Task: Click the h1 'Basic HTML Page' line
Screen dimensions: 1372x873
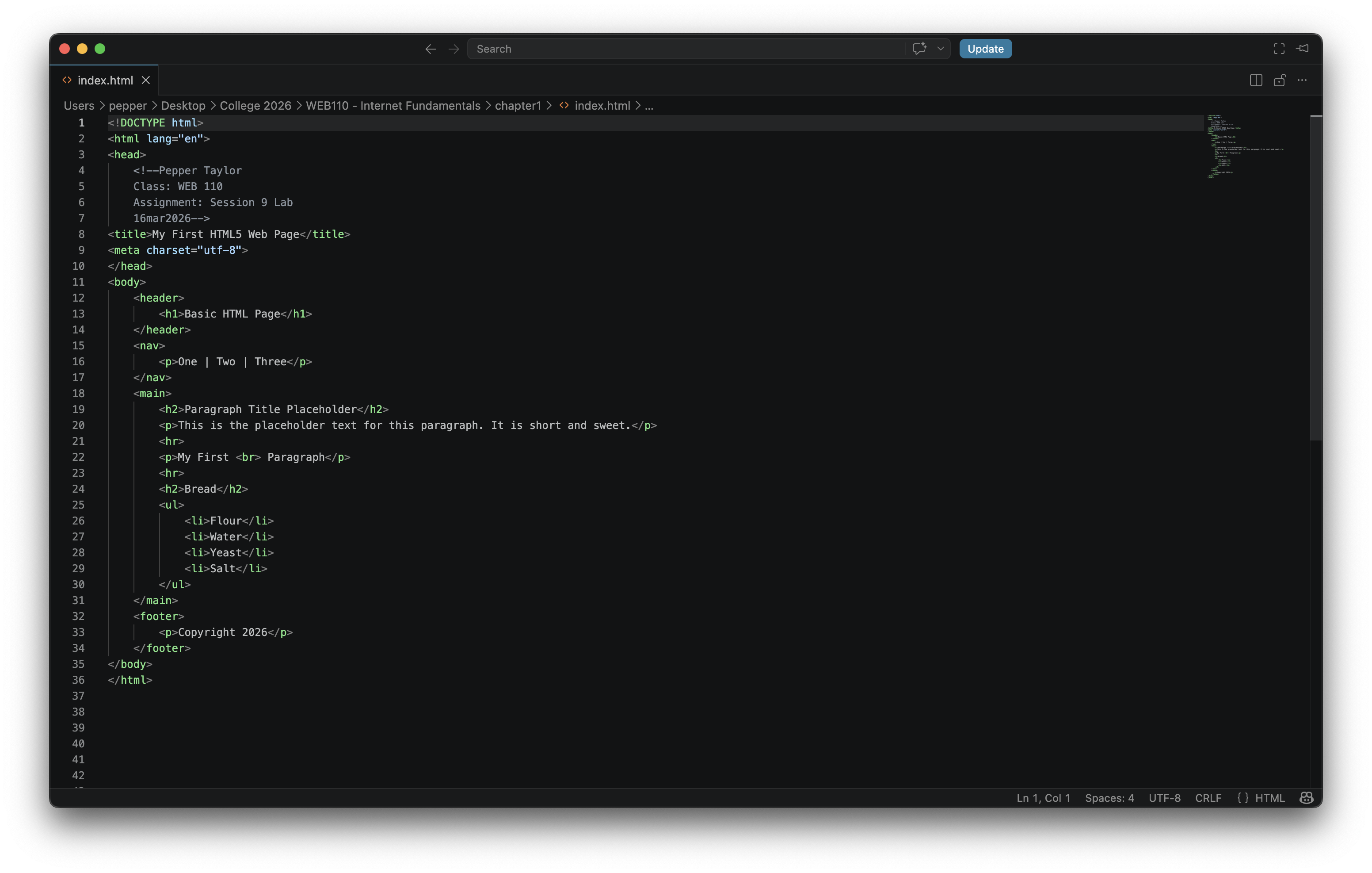Action: (235, 314)
